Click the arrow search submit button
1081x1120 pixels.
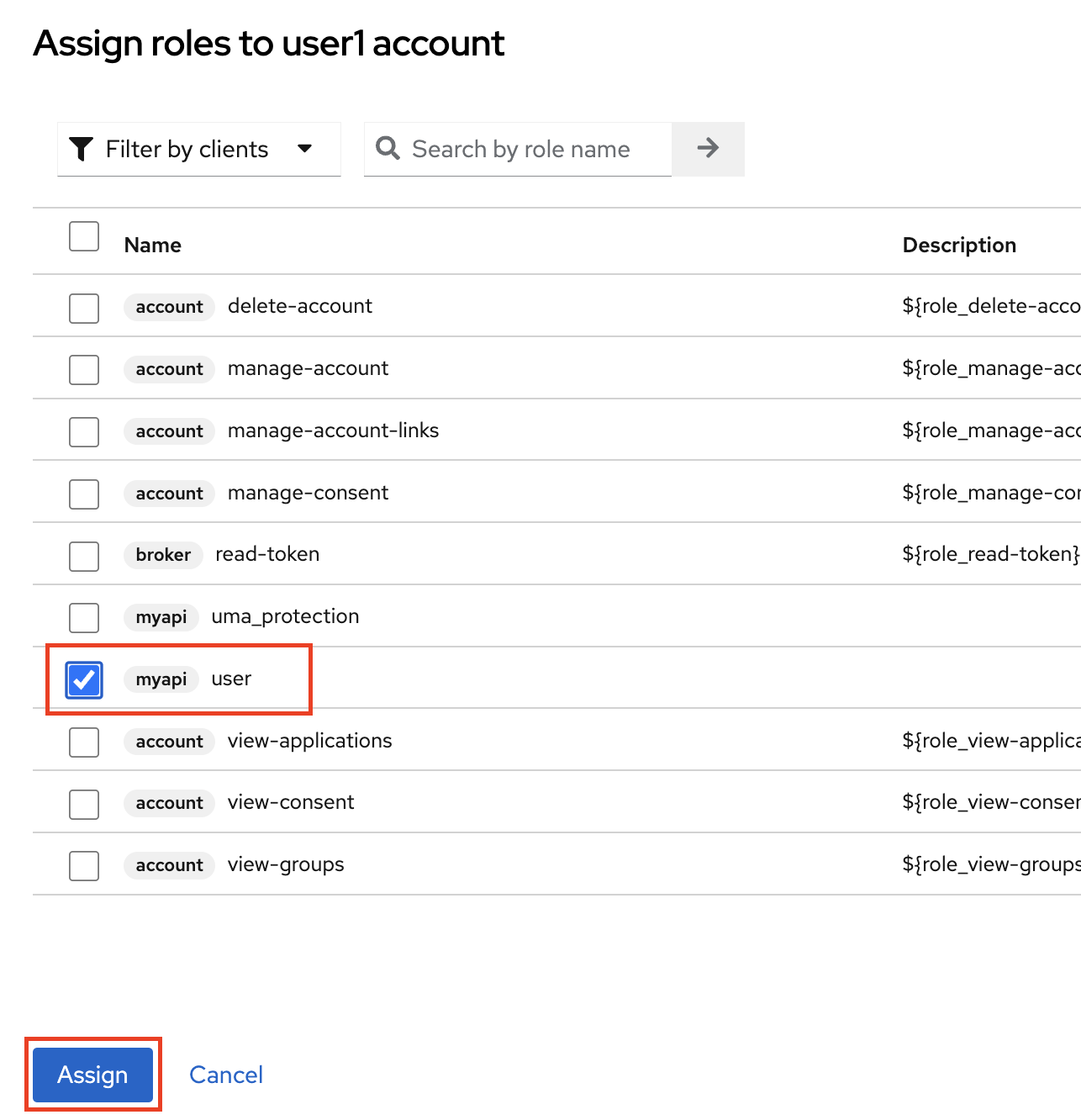coord(708,149)
